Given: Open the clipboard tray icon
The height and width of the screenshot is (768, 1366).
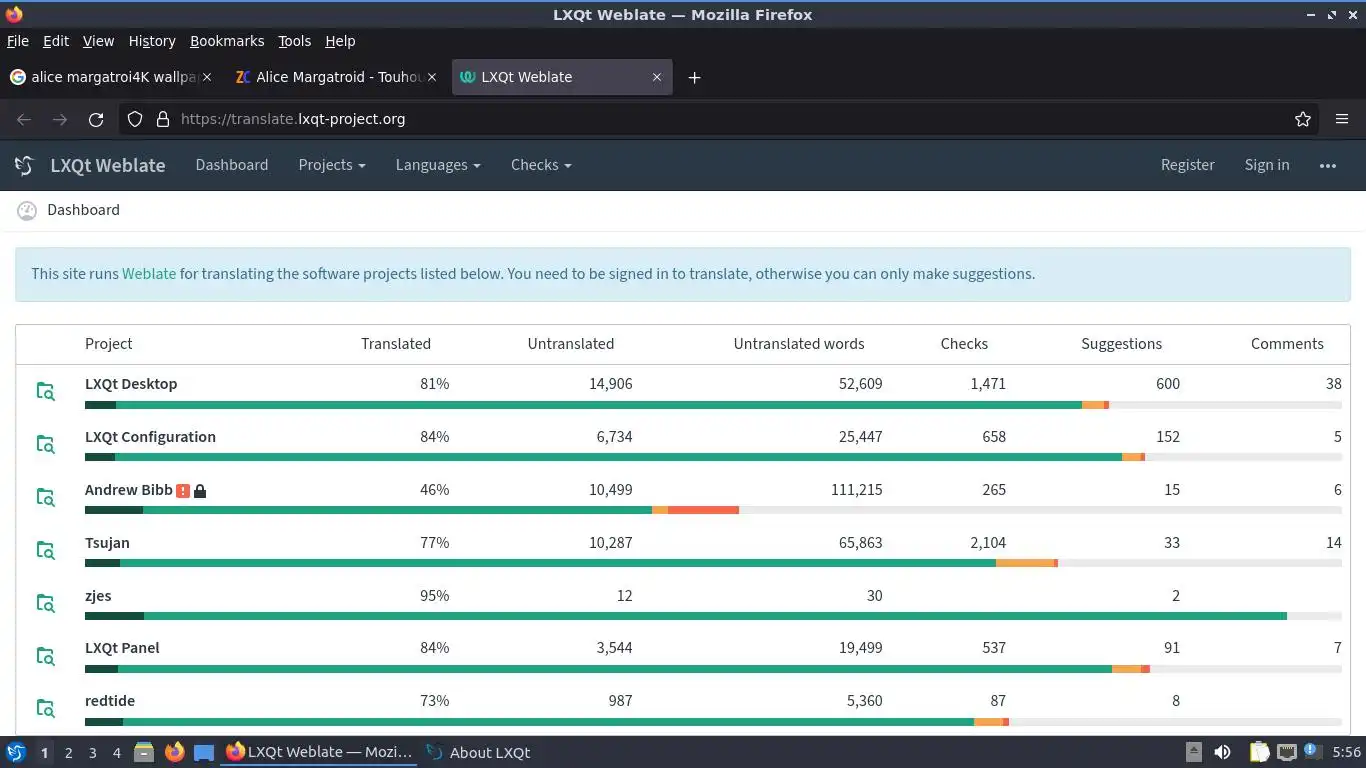Looking at the screenshot, I should click(x=1259, y=752).
